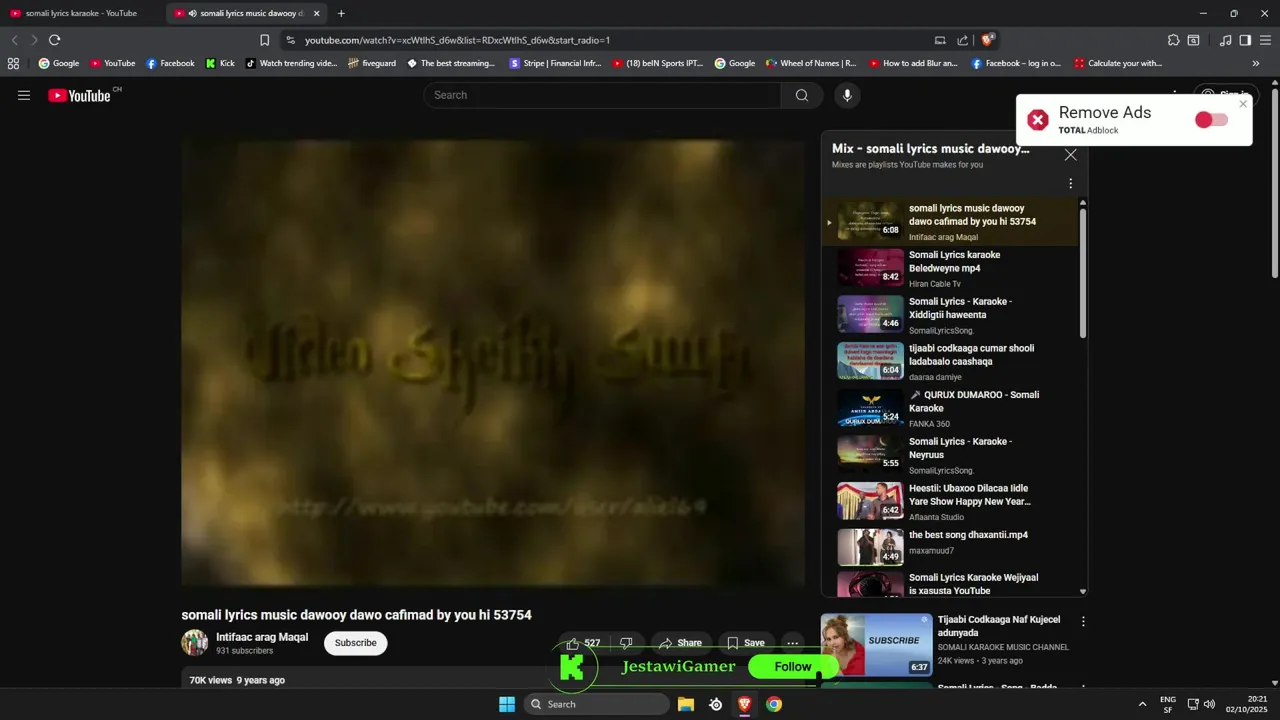
Task: Close the Mix playlist panel
Action: coord(1071,155)
